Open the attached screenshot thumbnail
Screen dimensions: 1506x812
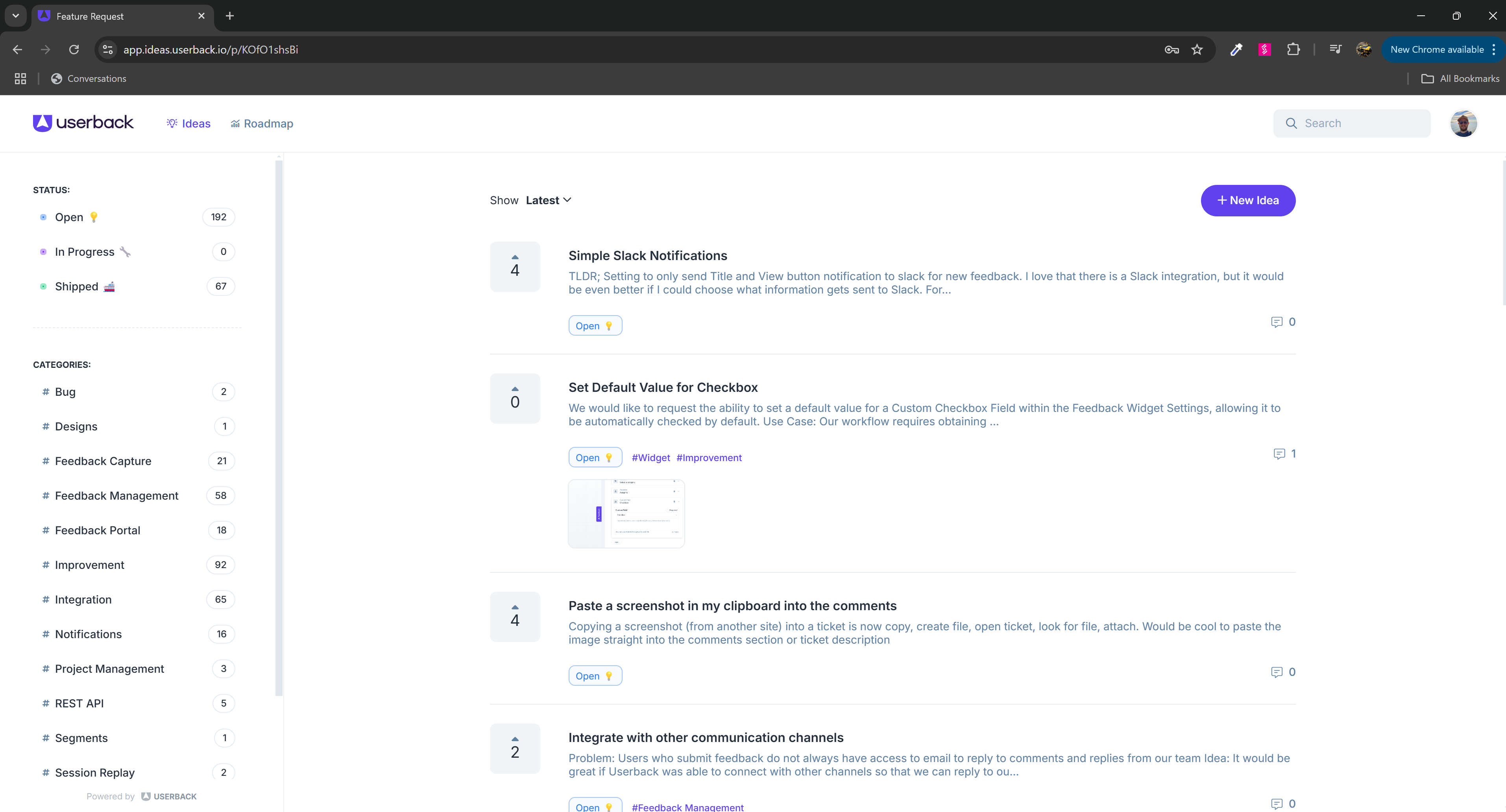point(626,513)
